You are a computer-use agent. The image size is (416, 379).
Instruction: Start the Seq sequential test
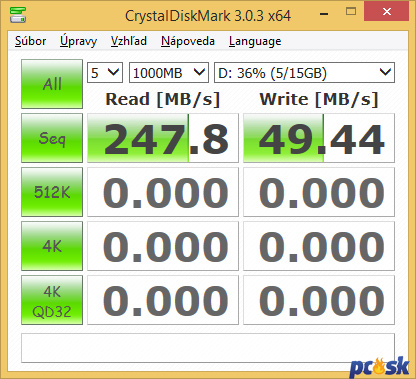tap(52, 138)
